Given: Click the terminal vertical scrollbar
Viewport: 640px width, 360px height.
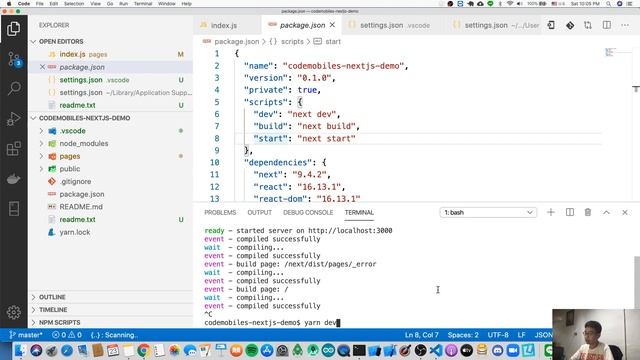Looking at the screenshot, I should tap(636, 282).
